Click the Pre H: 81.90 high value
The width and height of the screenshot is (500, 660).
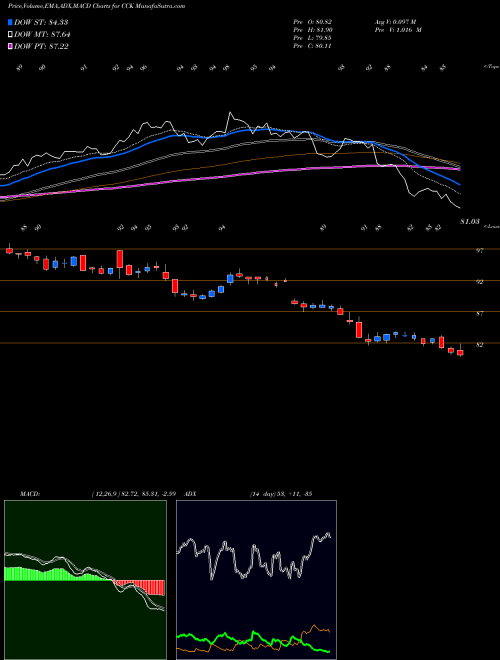click(313, 30)
